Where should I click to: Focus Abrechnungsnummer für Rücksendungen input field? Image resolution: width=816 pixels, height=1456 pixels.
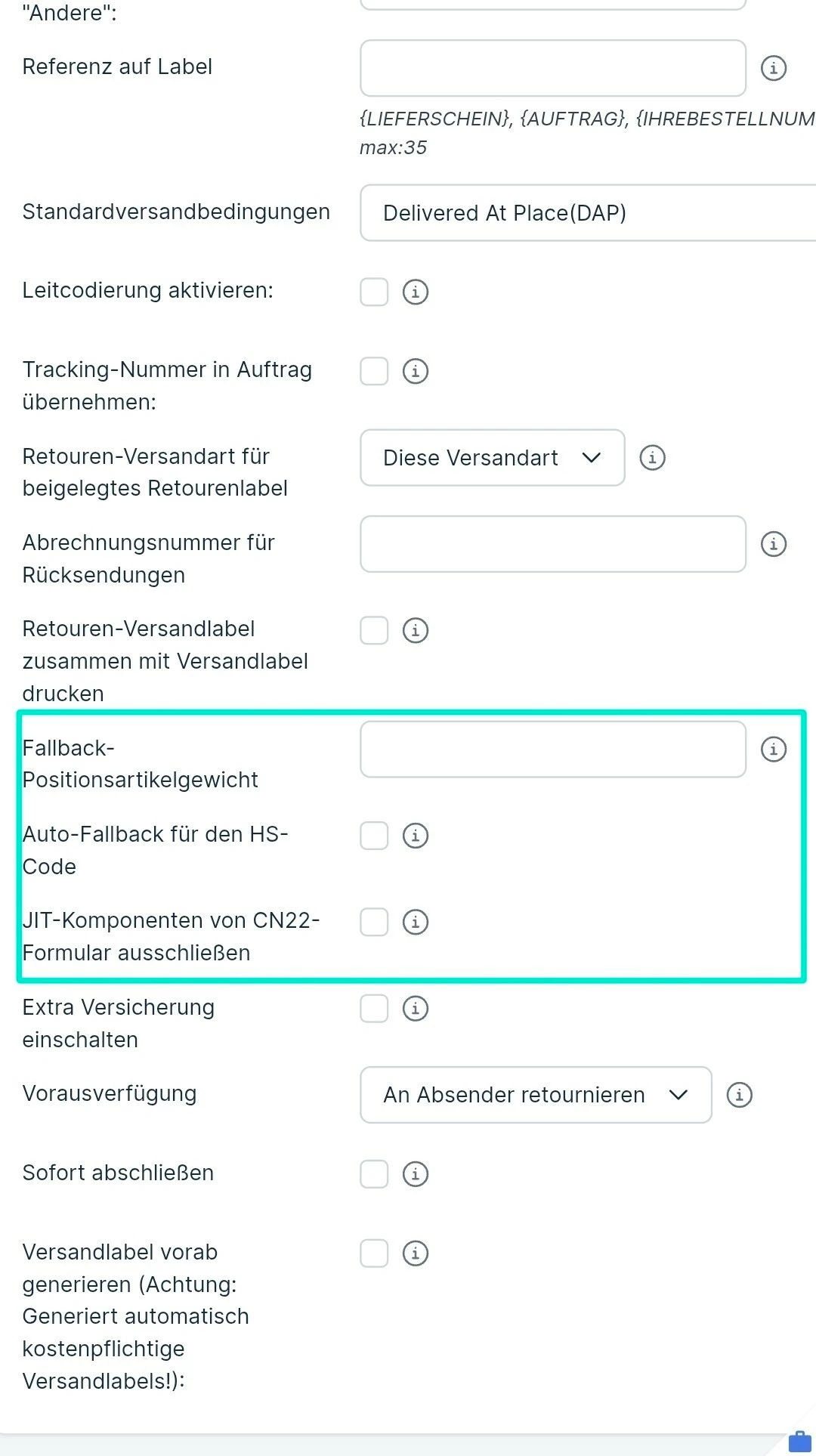click(x=553, y=544)
